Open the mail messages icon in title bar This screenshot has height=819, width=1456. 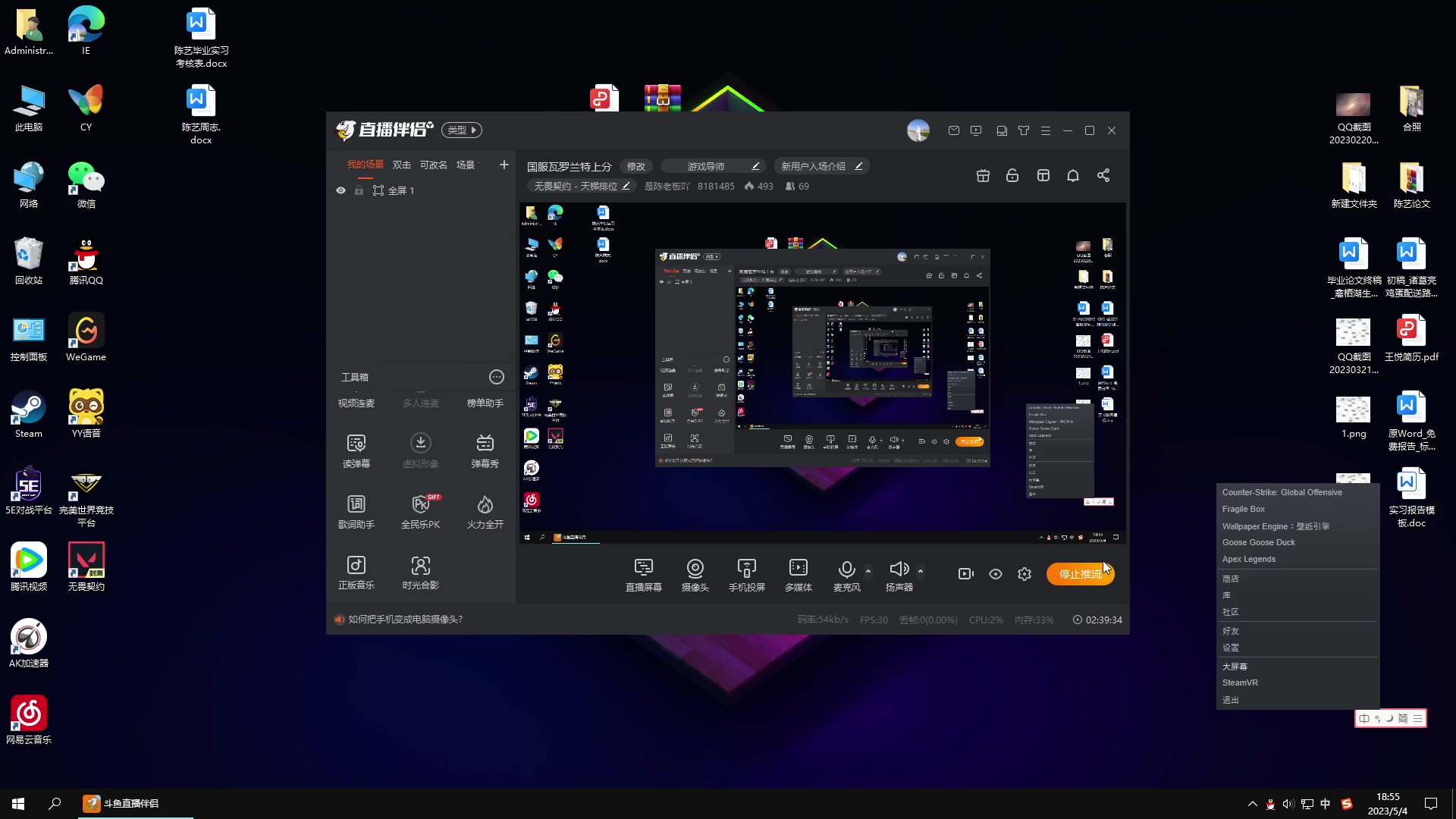tap(954, 130)
